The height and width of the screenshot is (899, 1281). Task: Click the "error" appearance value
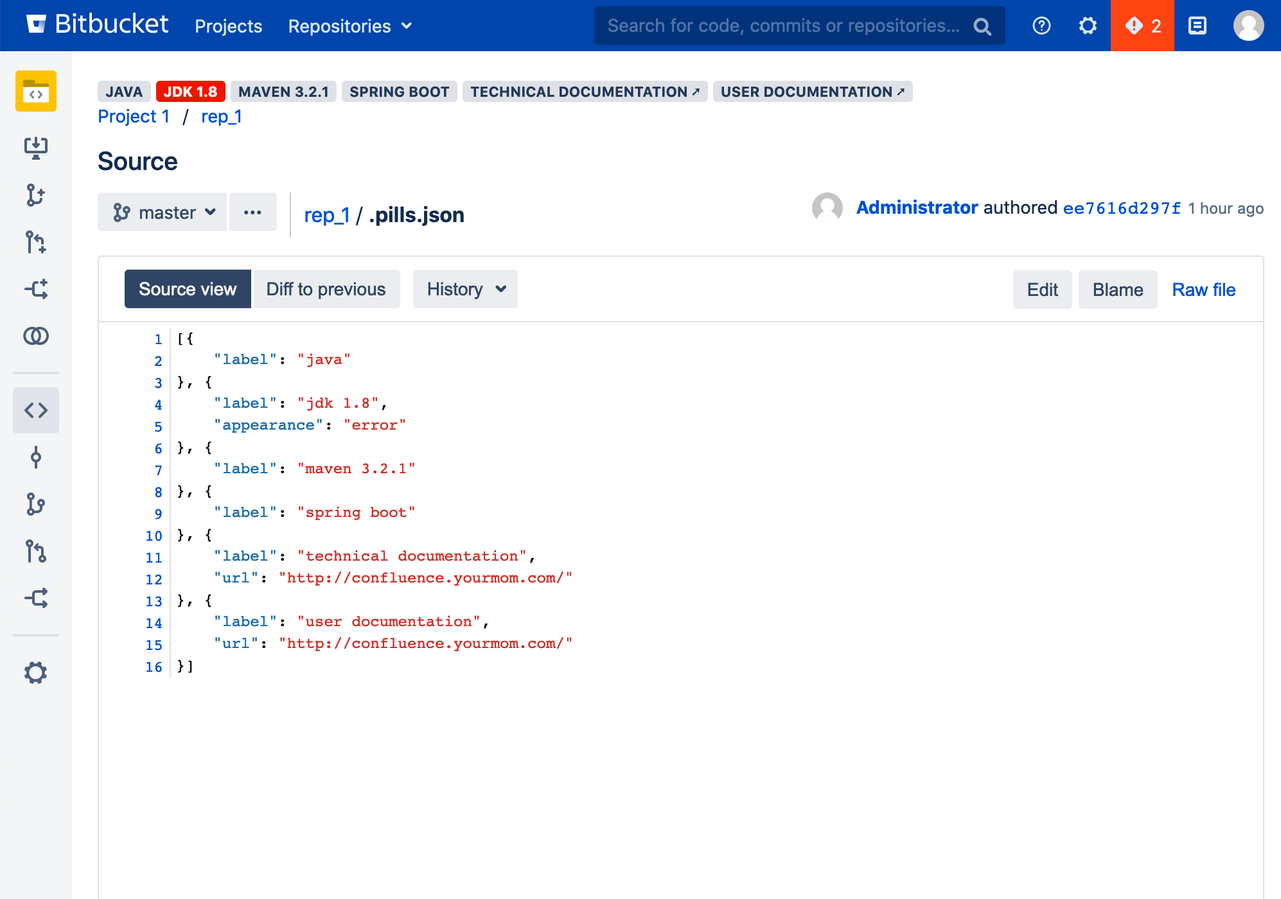click(x=375, y=425)
